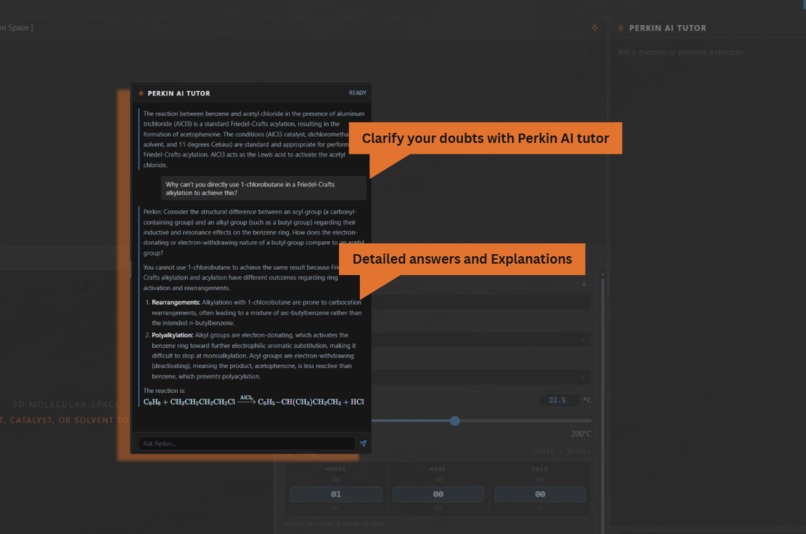
Task: Click the 22.5 temperature value box
Action: 557,400
